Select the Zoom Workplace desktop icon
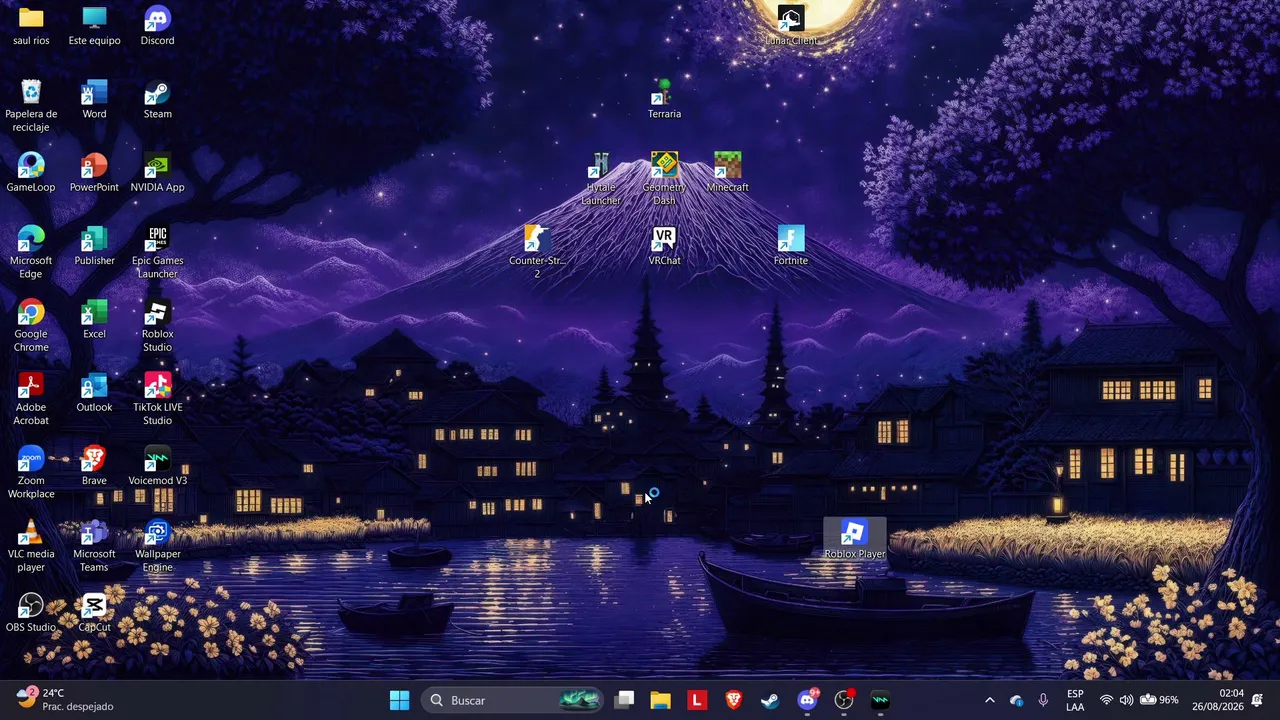Image resolution: width=1280 pixels, height=720 pixels. (x=31, y=472)
